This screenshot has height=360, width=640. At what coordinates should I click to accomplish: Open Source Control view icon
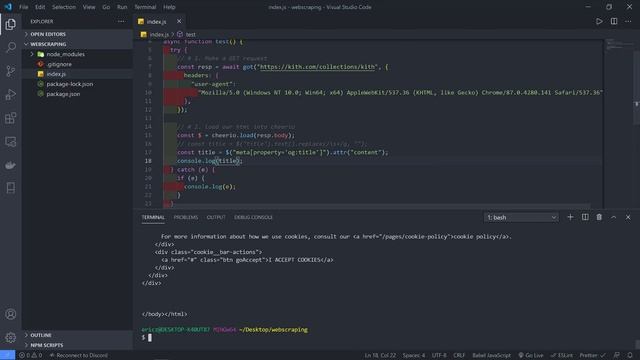[x=11, y=71]
